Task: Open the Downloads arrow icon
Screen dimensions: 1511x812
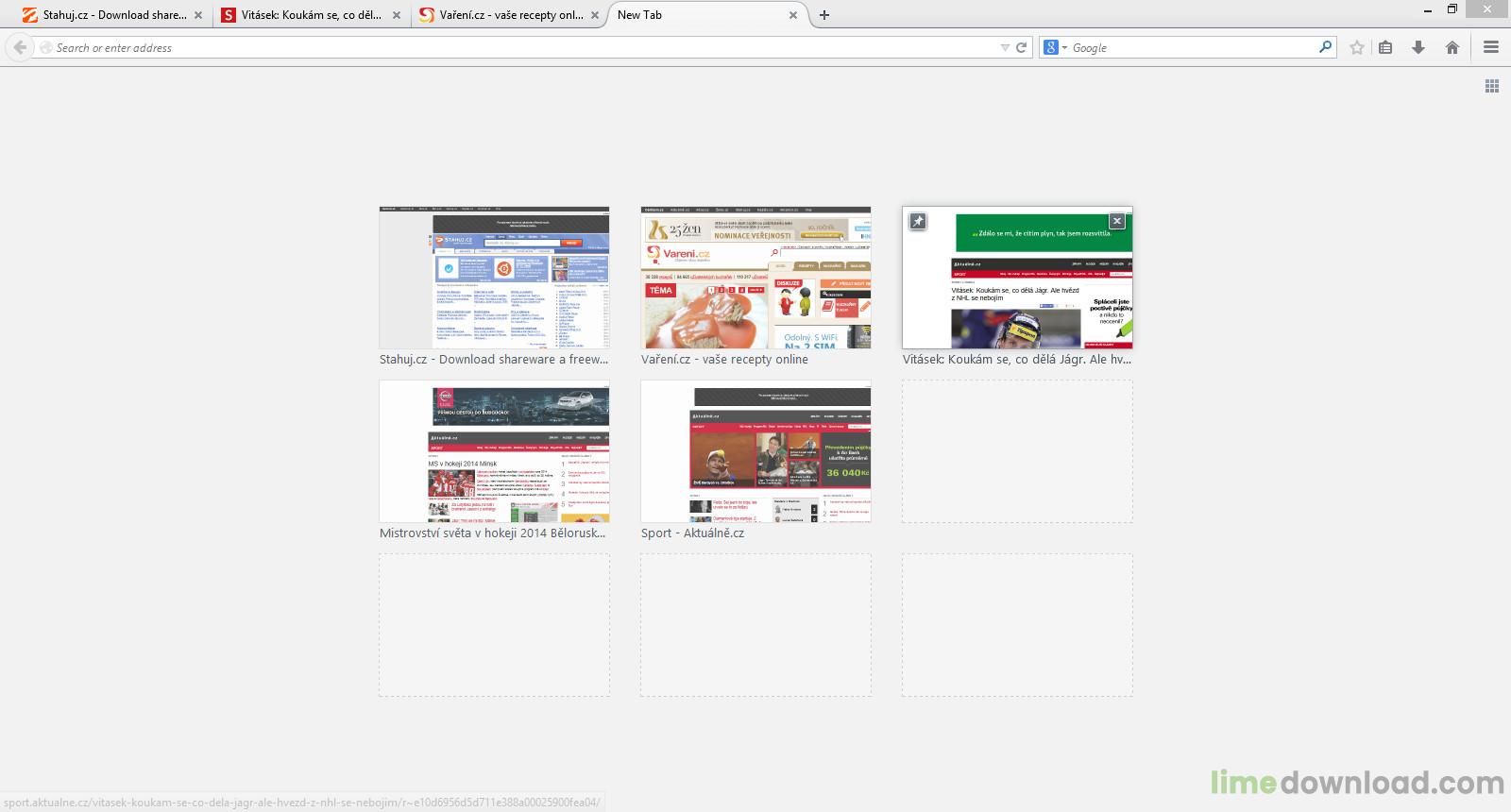Action: pyautogui.click(x=1418, y=47)
